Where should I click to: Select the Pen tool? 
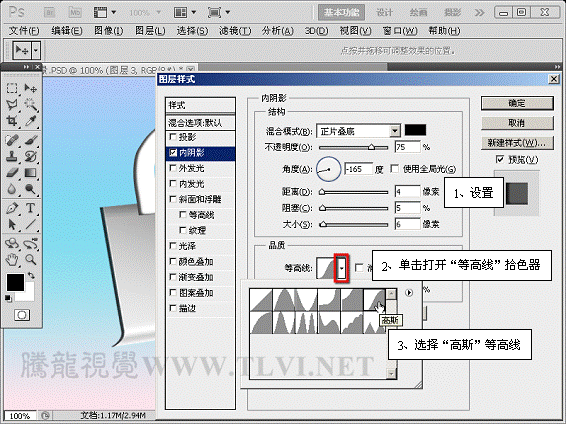pos(12,208)
